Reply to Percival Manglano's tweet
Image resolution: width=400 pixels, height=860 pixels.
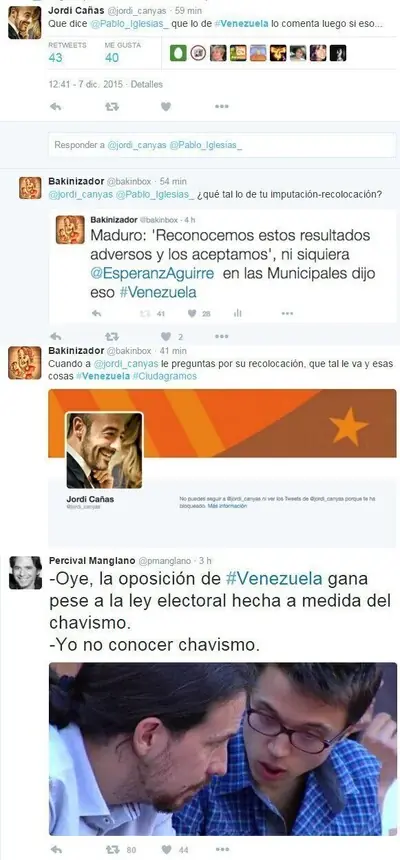[55, 850]
